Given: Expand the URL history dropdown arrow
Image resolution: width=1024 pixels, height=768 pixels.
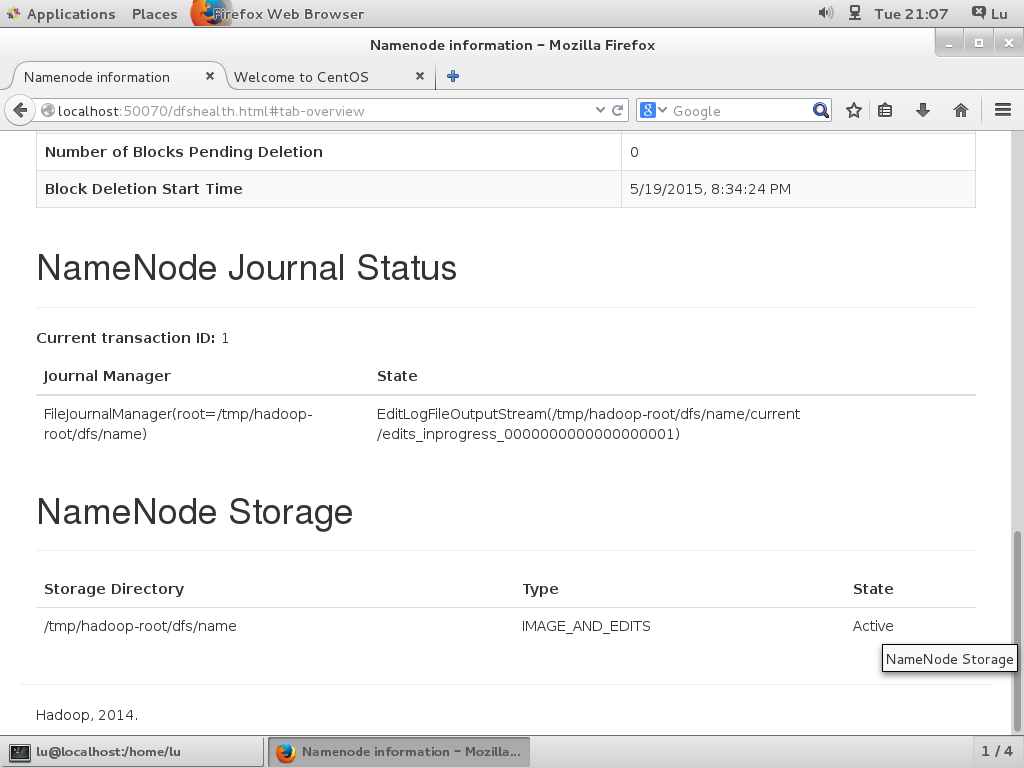Looking at the screenshot, I should [x=600, y=110].
